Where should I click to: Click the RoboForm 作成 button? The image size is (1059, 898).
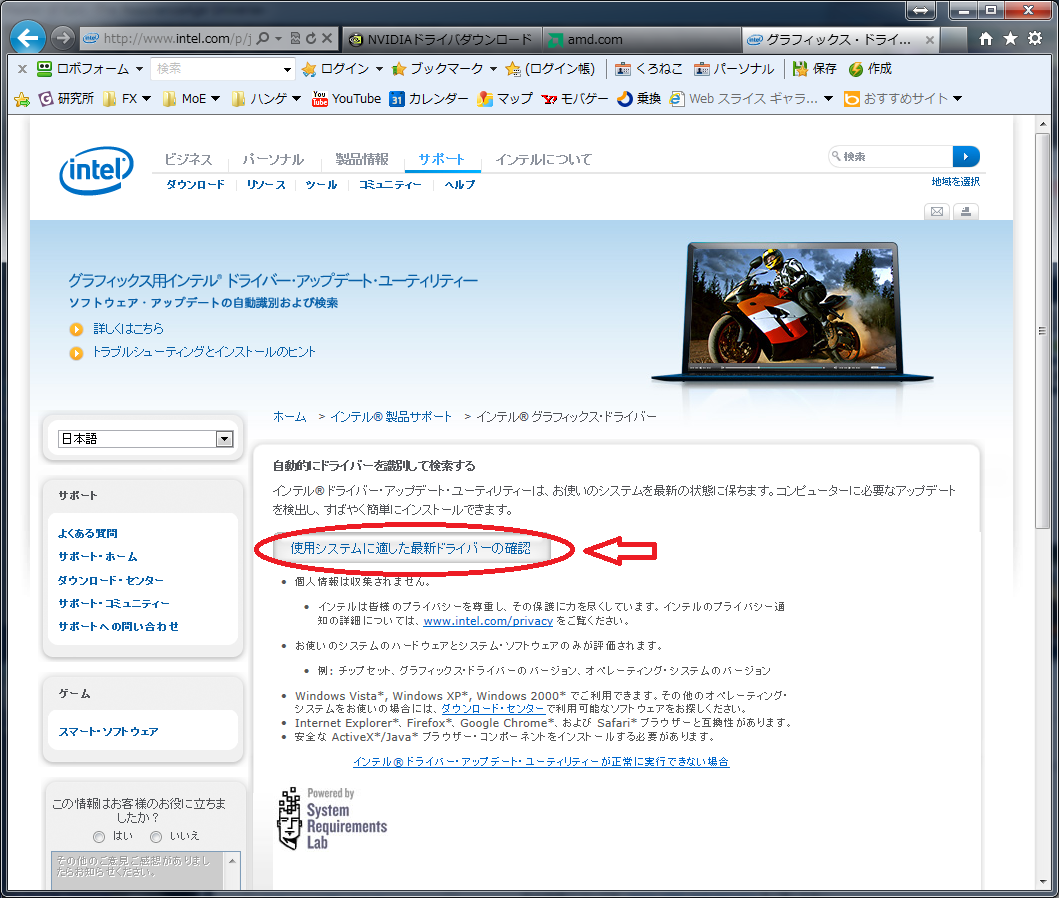871,69
